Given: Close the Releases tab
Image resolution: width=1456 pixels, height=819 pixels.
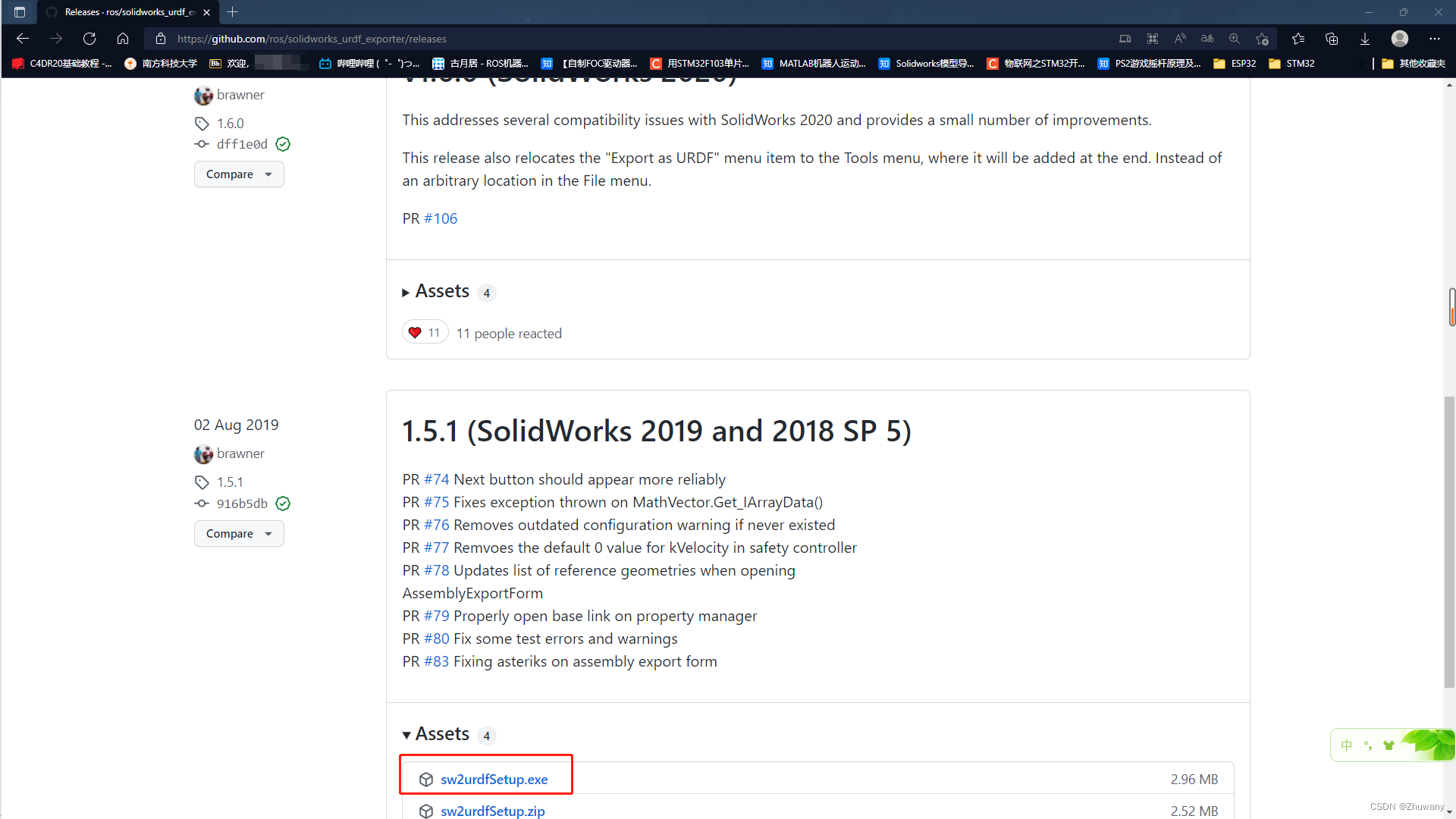Looking at the screenshot, I should 206,12.
